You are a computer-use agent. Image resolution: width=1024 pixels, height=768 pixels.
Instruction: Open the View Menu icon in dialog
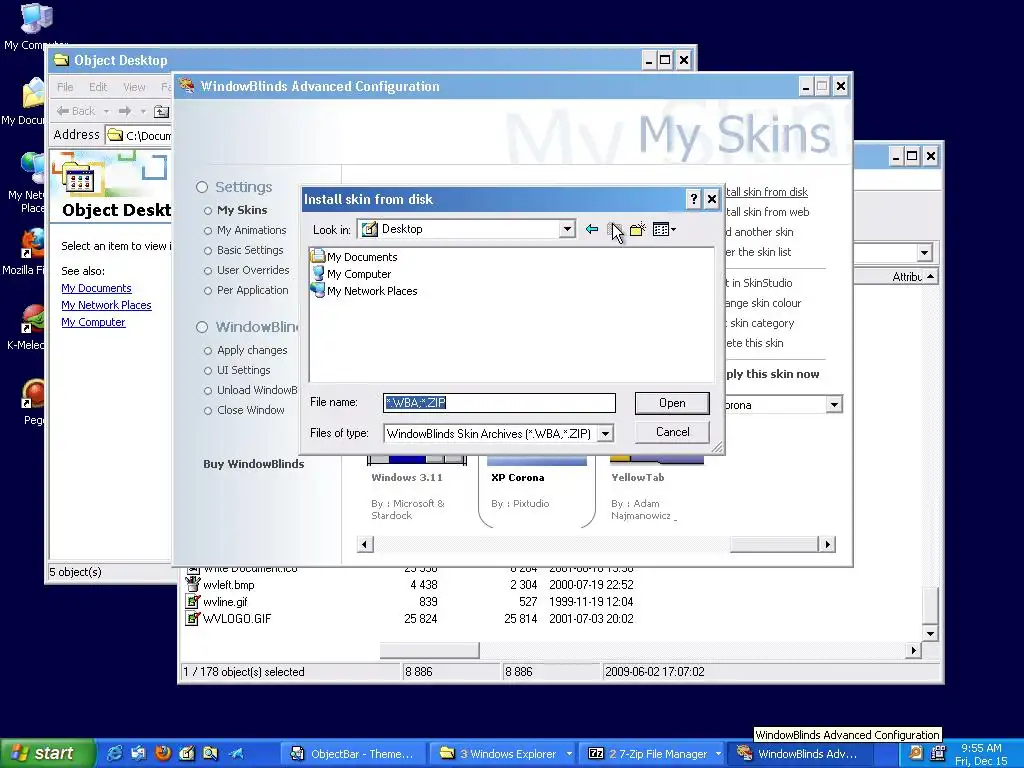tap(664, 229)
